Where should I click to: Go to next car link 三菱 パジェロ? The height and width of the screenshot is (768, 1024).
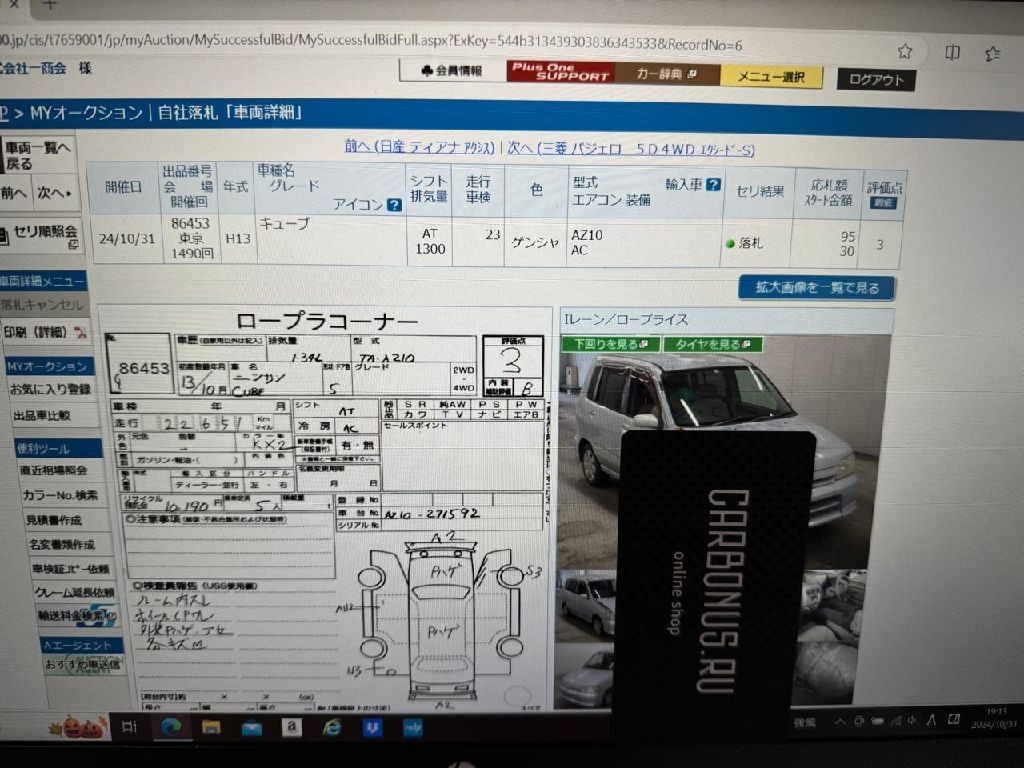pos(631,149)
